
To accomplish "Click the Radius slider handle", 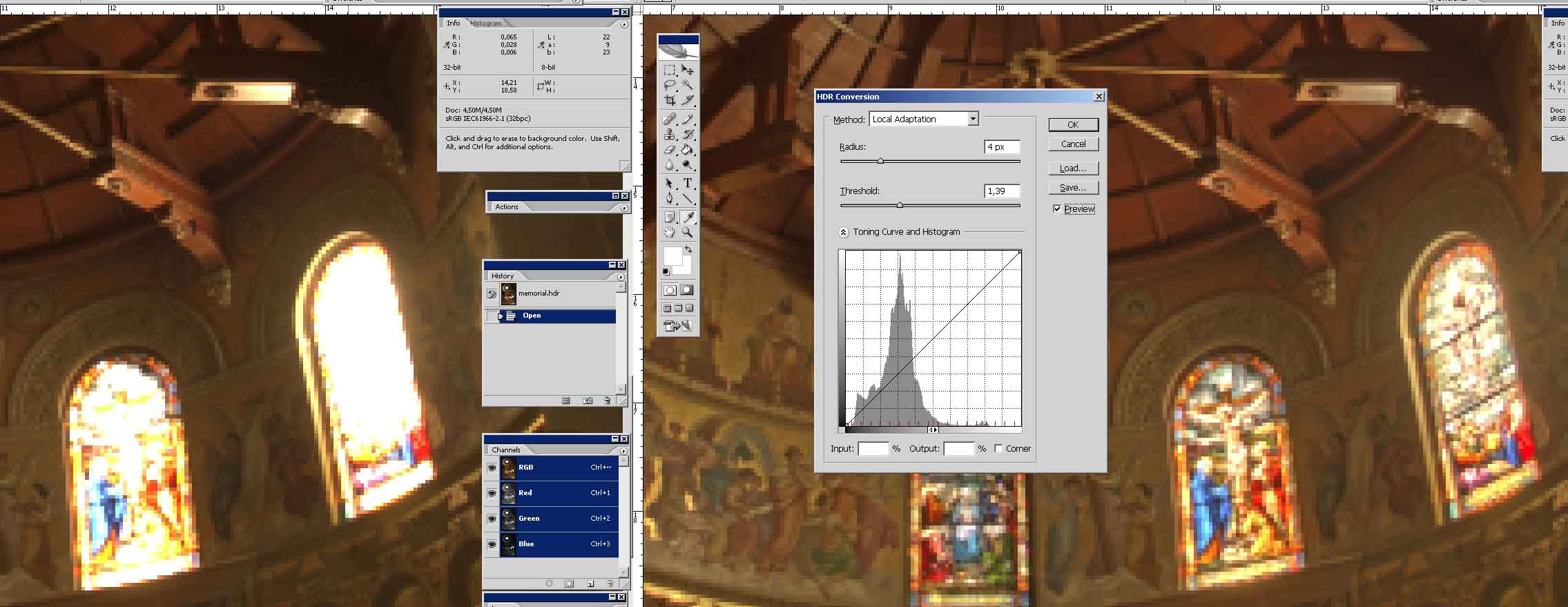I will 880,161.
